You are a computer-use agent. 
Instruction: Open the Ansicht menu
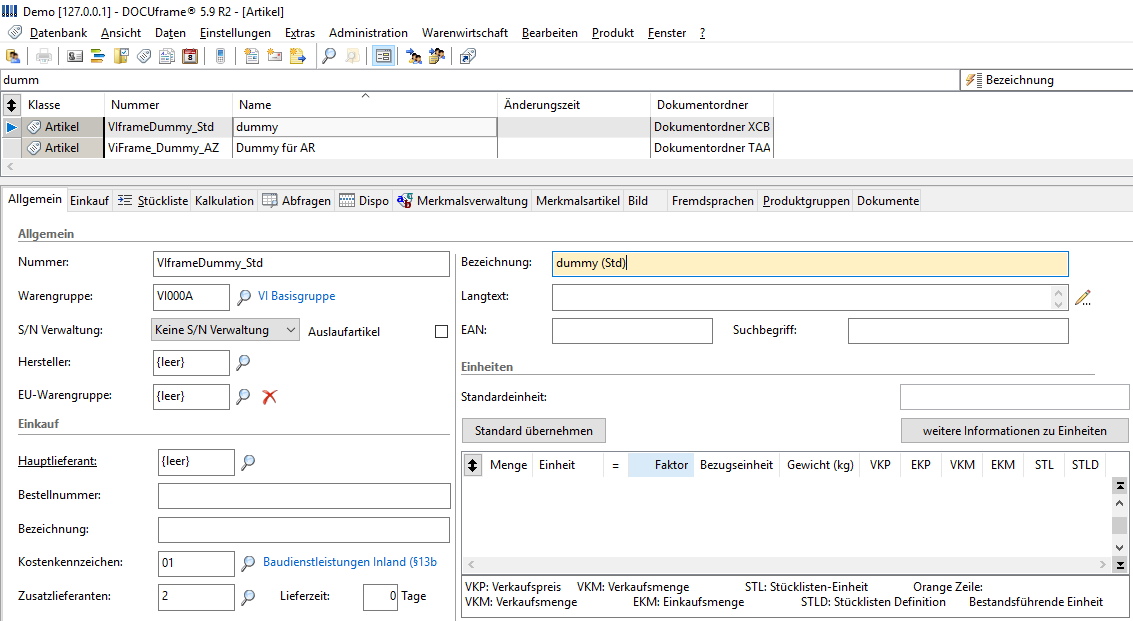tap(121, 33)
